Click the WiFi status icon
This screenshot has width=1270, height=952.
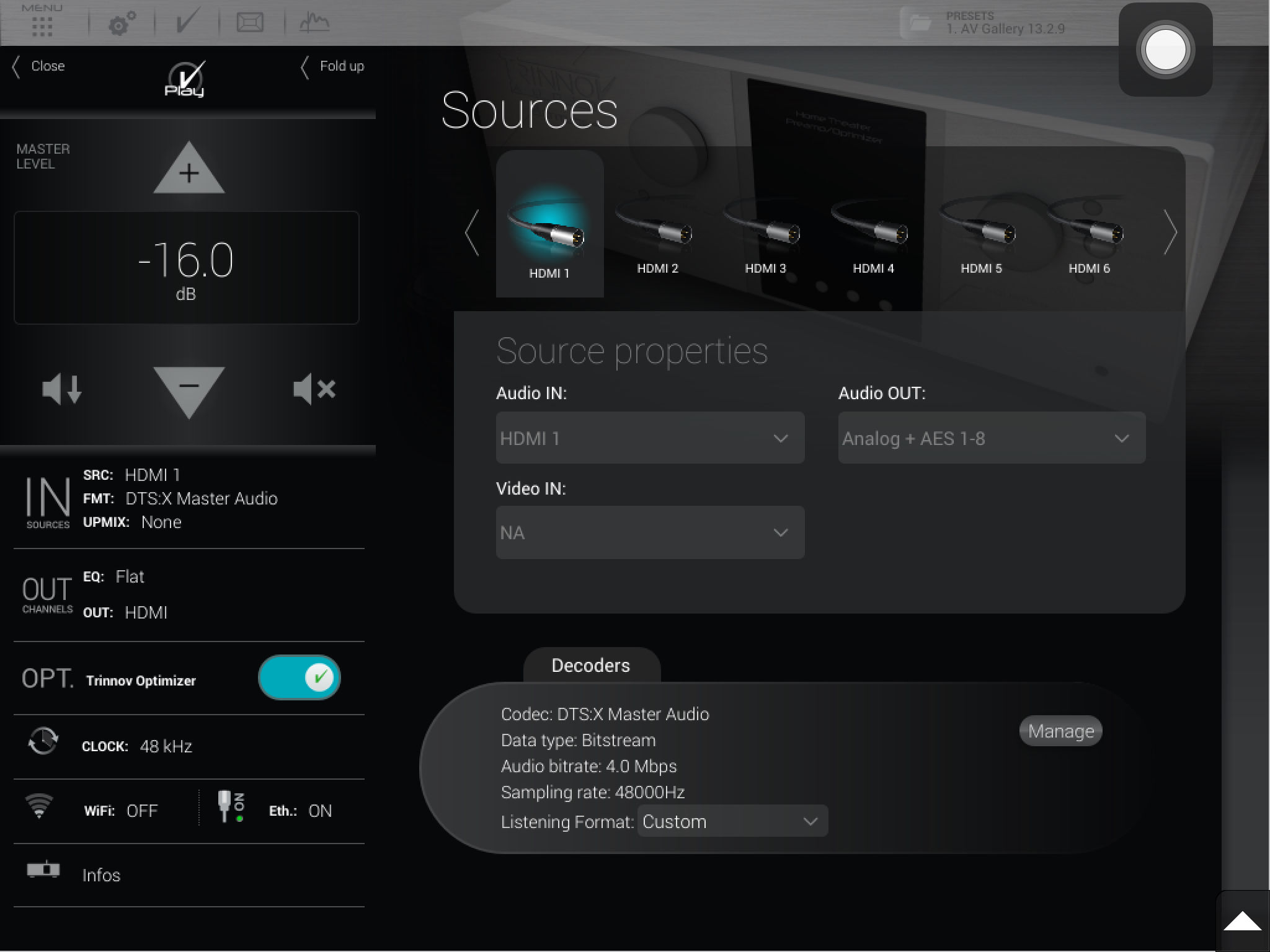[x=38, y=807]
